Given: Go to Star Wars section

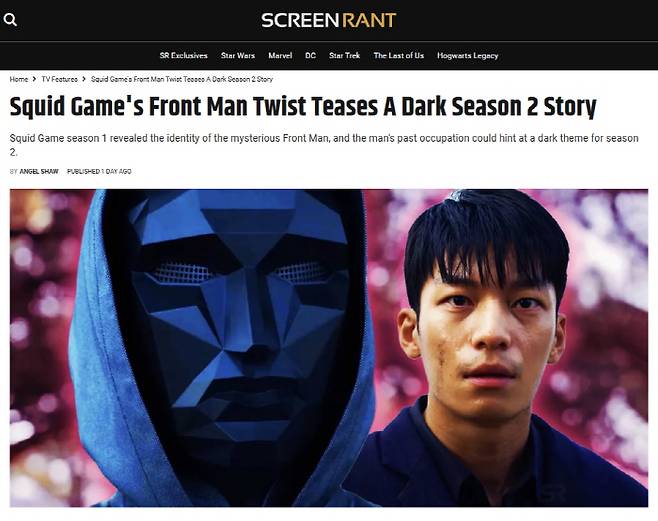Looking at the screenshot, I should click(x=238, y=55).
